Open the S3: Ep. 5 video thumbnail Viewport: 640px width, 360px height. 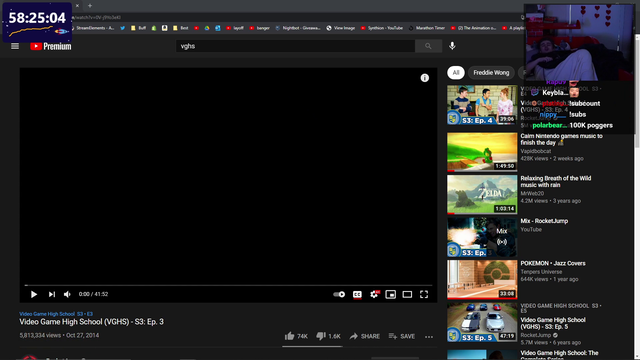click(x=482, y=322)
